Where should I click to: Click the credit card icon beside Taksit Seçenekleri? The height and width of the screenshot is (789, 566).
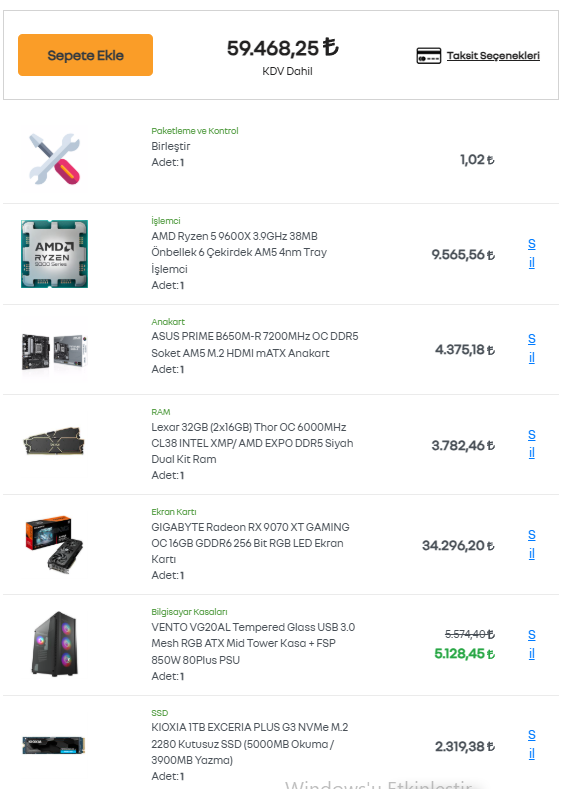point(429,56)
